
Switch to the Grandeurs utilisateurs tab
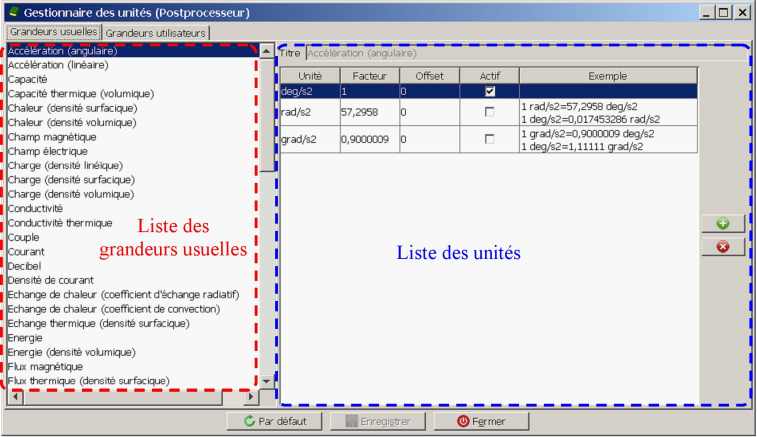(x=155, y=33)
